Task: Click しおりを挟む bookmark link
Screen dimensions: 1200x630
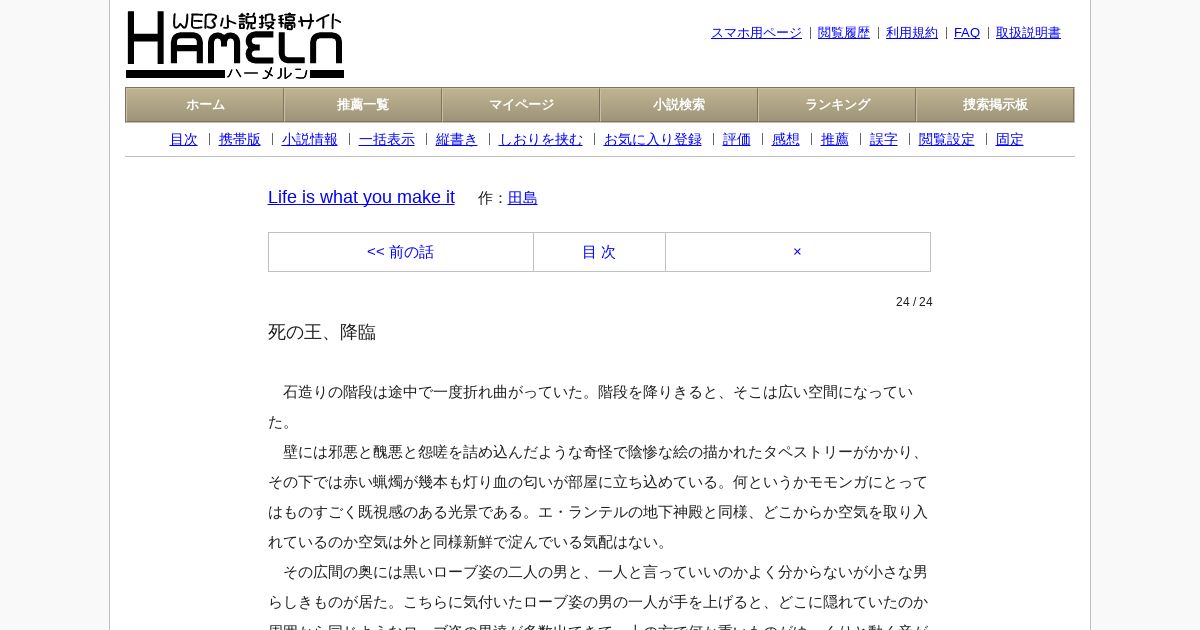Action: [541, 140]
